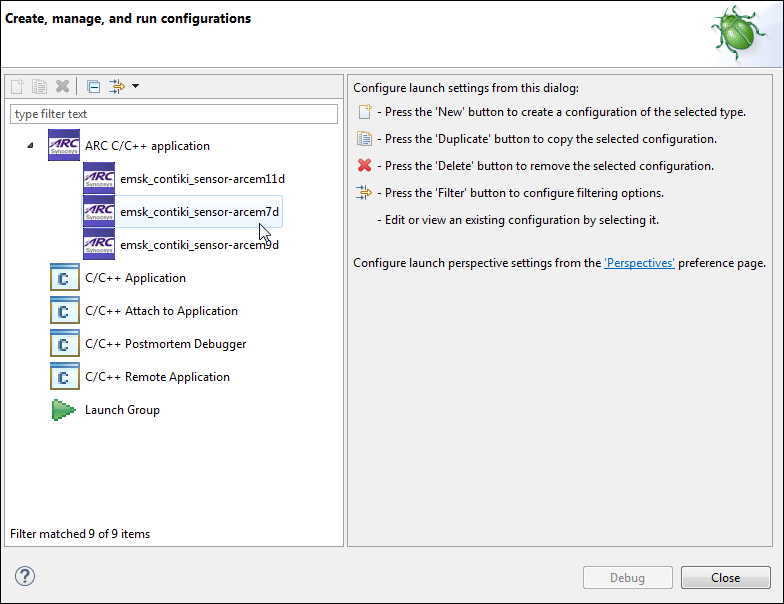
Task: Open help with the question mark icon
Action: pos(24,576)
